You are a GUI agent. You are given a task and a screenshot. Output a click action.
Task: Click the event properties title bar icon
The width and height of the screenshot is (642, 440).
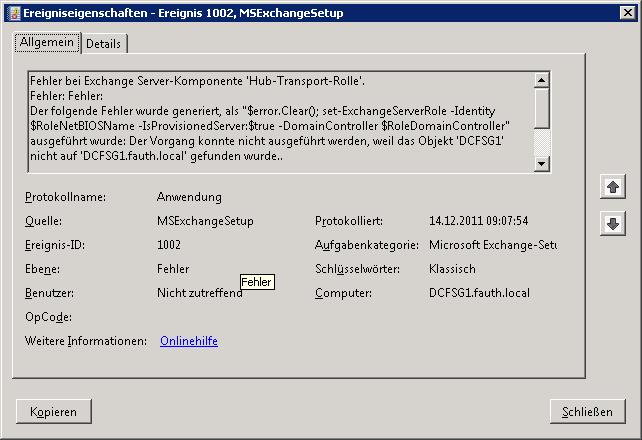[14, 13]
